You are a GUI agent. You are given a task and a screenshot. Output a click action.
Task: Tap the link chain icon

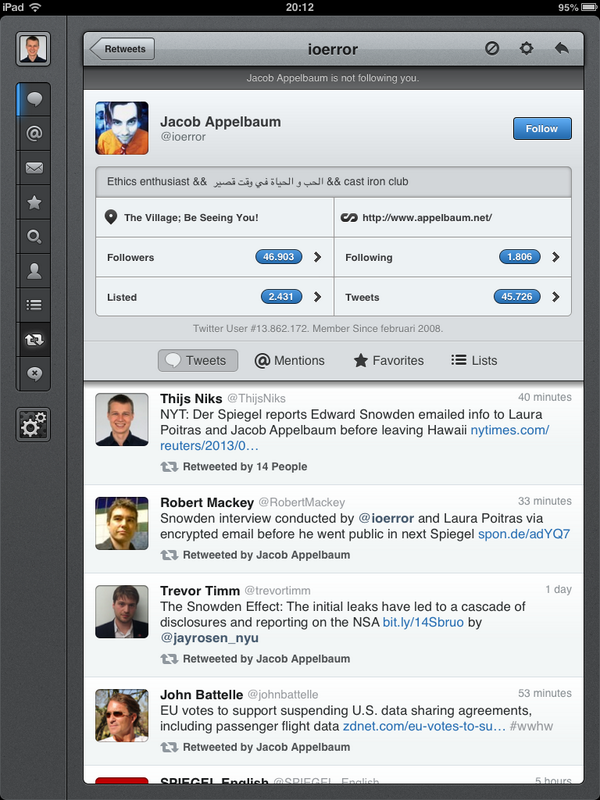(x=349, y=217)
